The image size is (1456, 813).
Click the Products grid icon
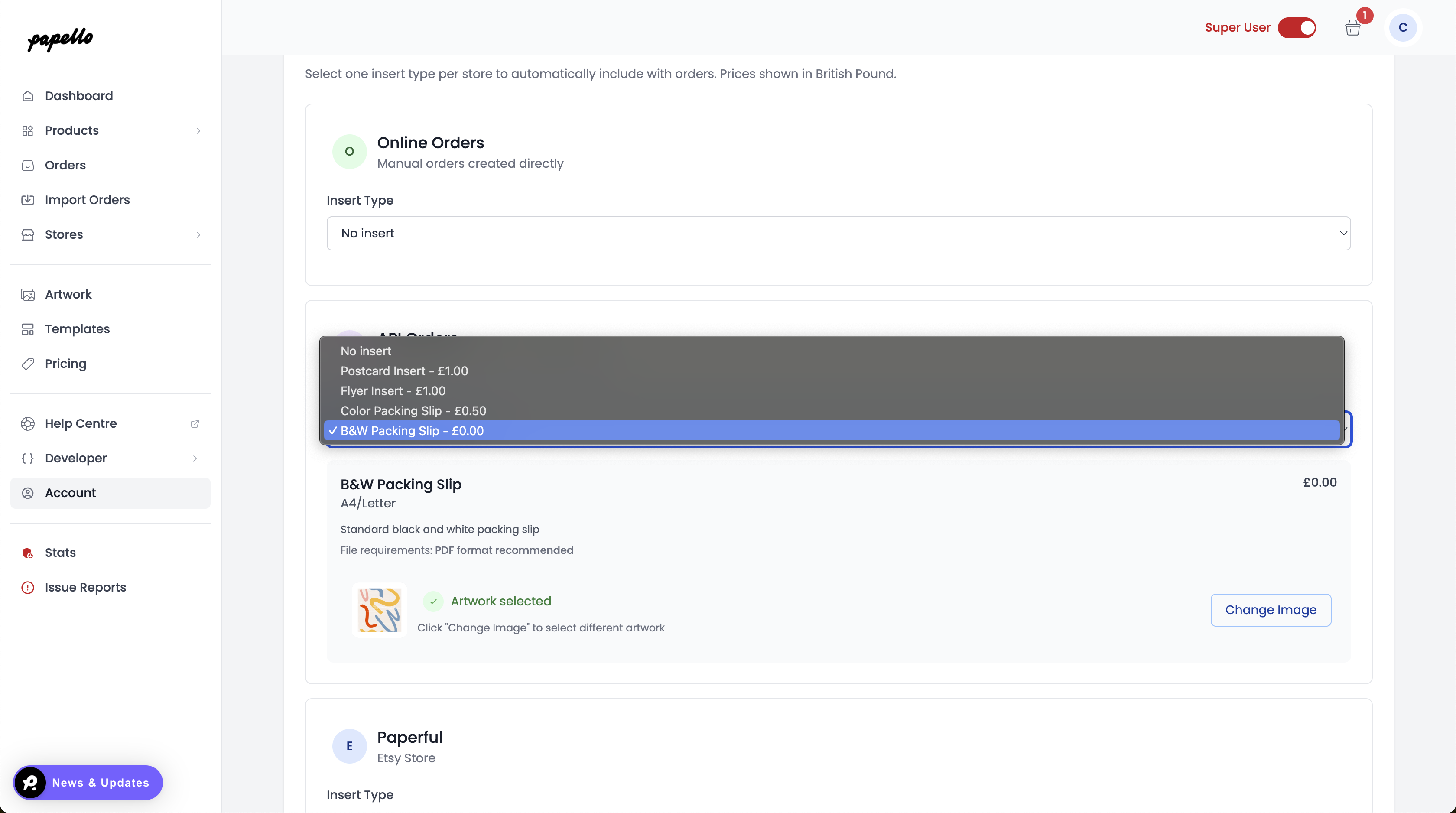(x=28, y=130)
